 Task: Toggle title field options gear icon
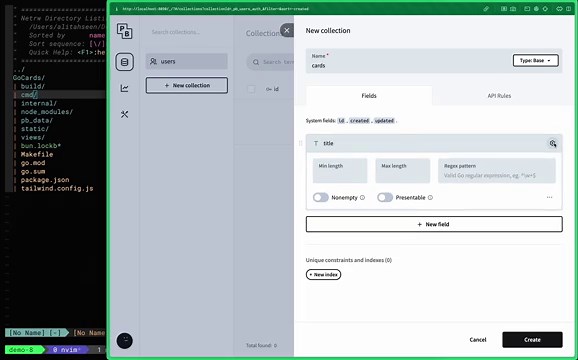[x=553, y=143]
